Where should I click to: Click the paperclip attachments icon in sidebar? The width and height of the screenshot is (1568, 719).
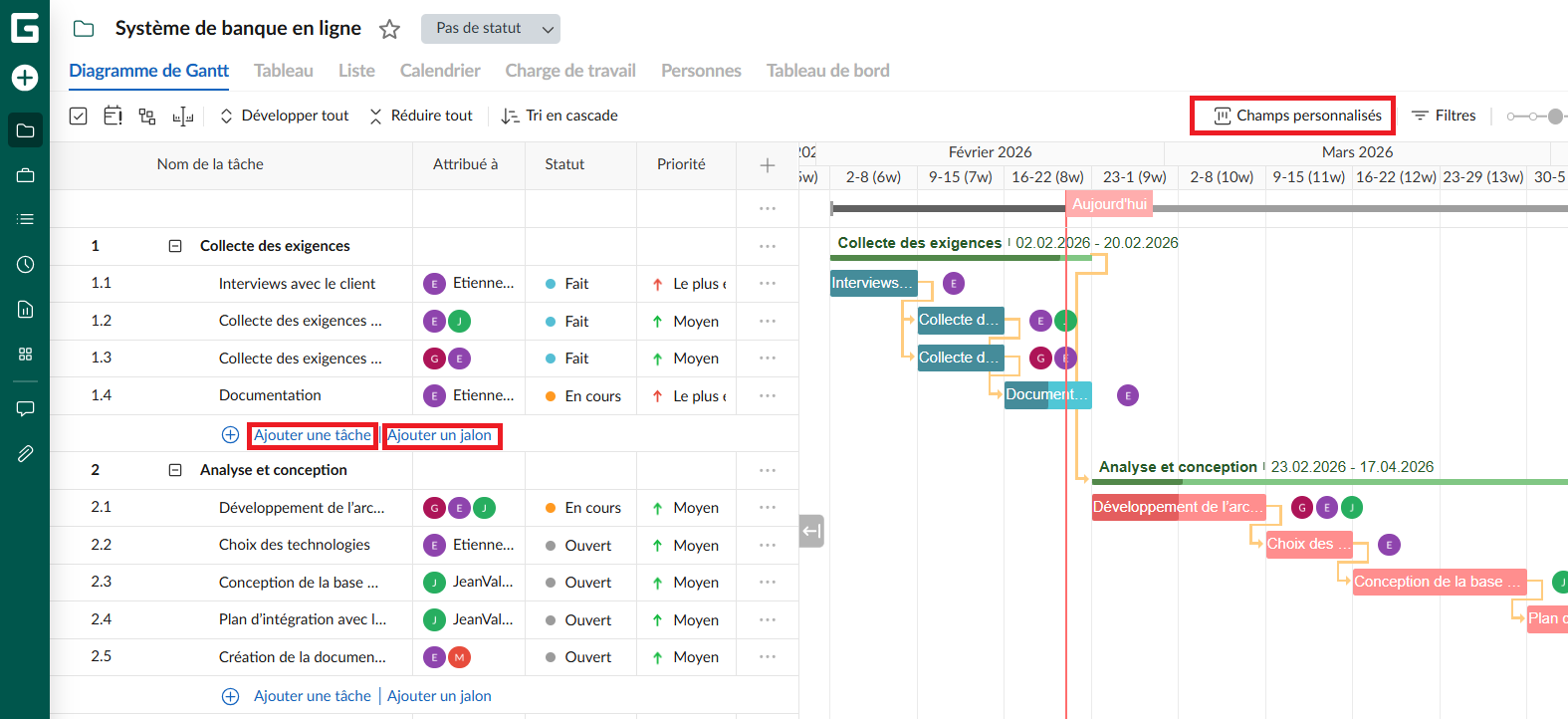click(25, 454)
